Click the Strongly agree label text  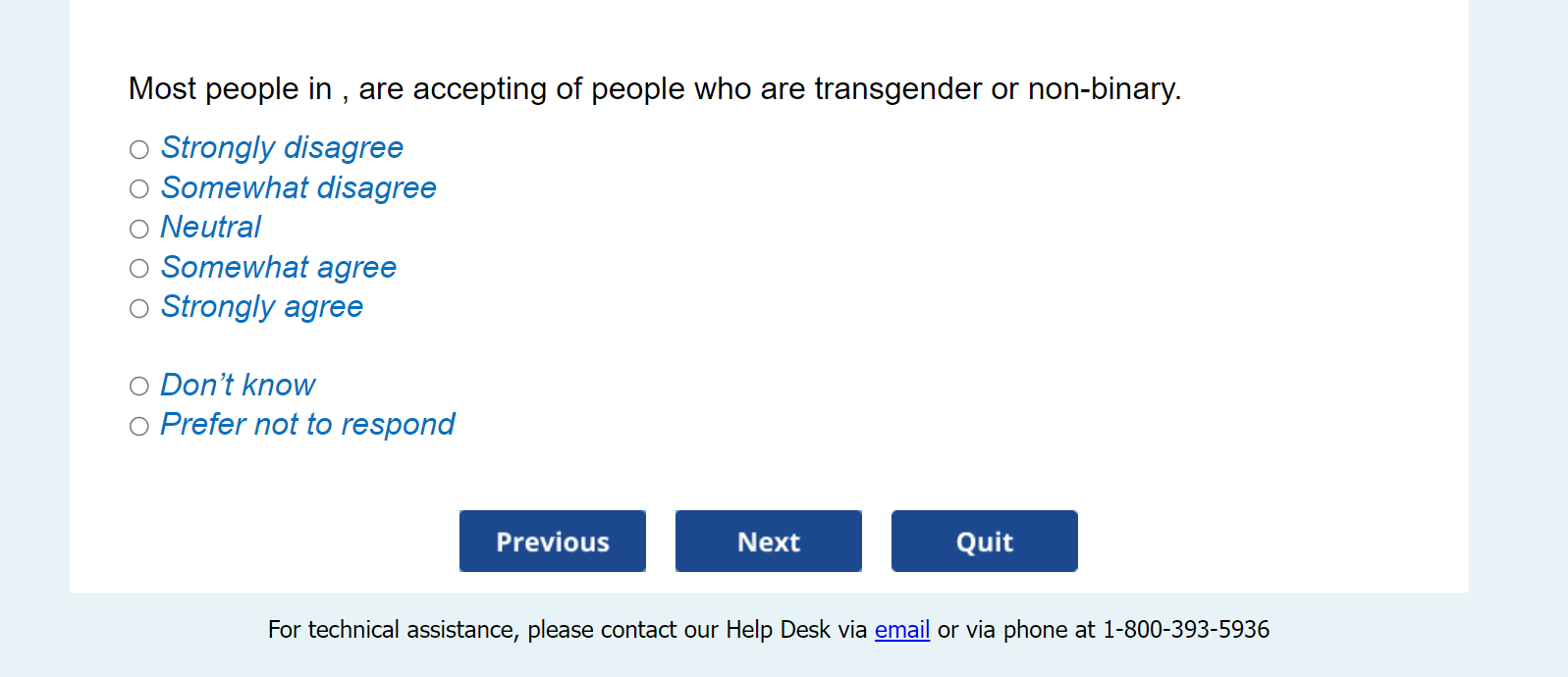point(262,306)
